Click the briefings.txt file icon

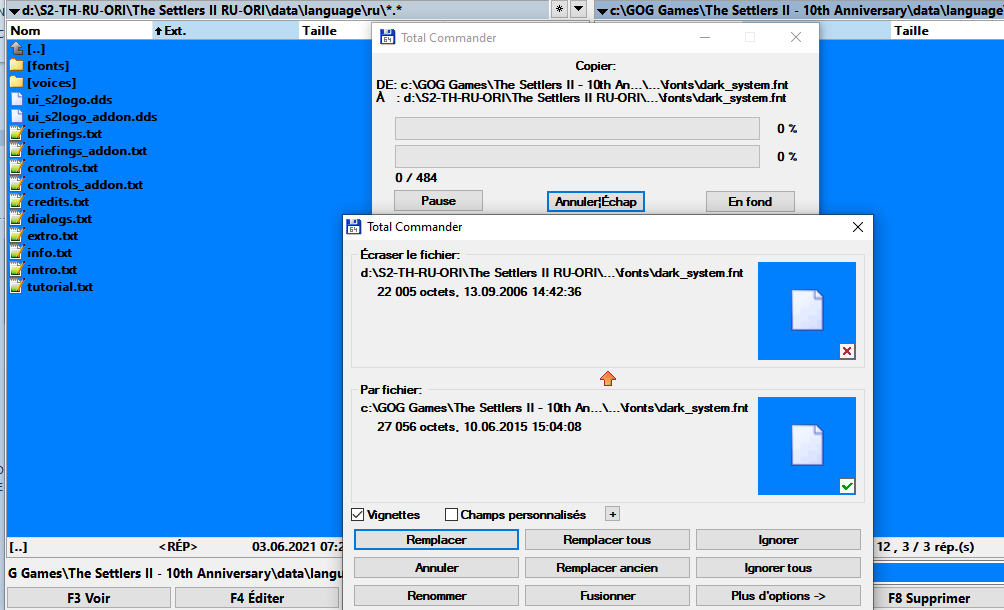[x=17, y=133]
